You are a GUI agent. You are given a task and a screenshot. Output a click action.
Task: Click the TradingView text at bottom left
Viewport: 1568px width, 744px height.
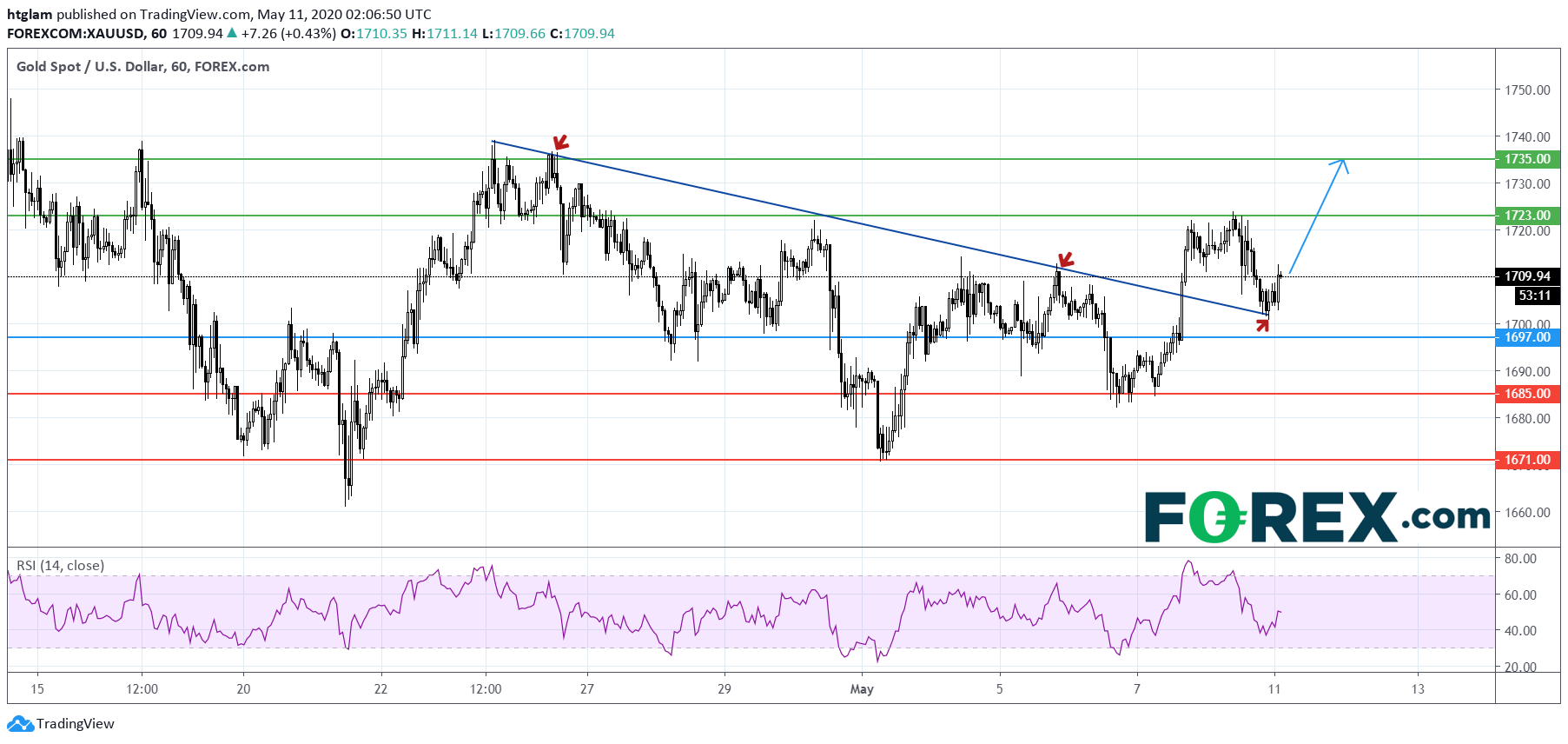tap(76, 724)
